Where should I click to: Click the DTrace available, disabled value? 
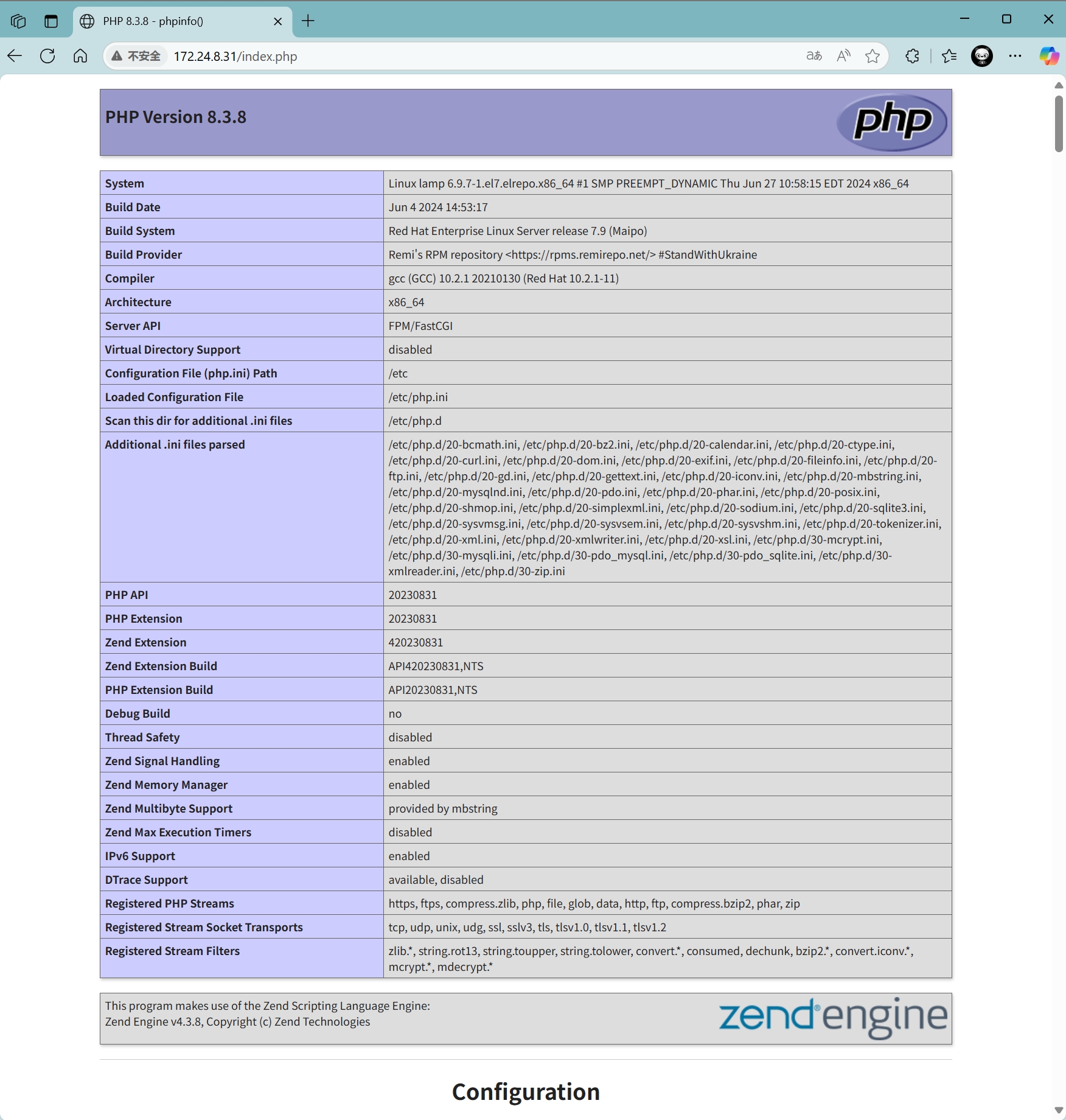click(436, 880)
